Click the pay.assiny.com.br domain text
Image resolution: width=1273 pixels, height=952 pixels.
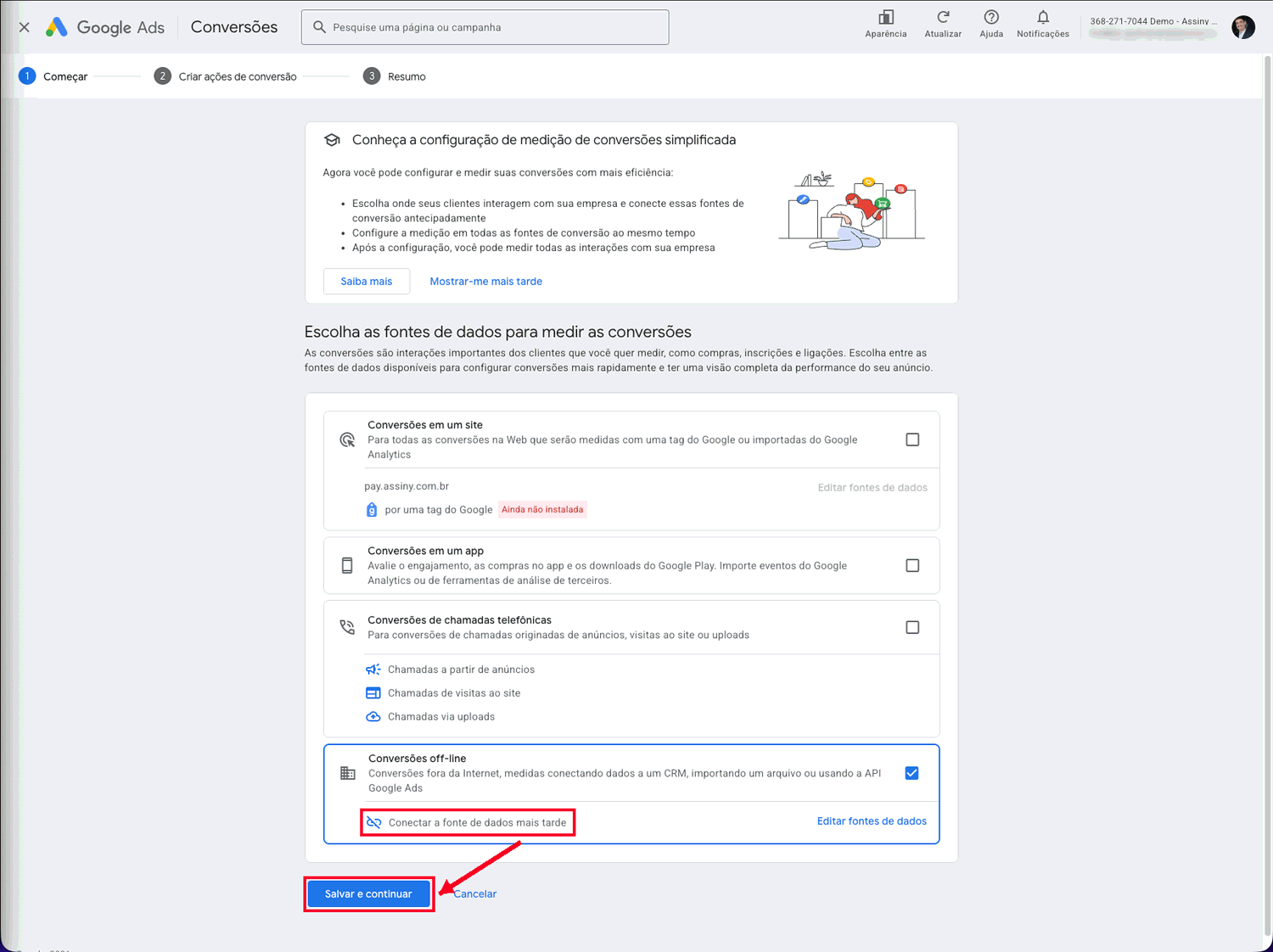(x=407, y=486)
